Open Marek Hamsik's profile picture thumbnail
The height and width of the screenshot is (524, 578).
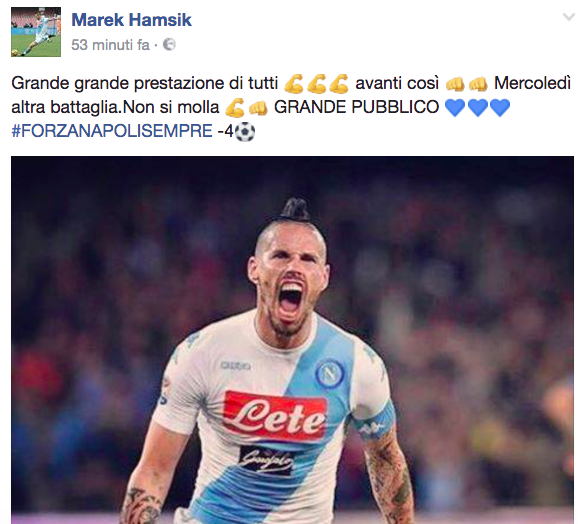36,32
